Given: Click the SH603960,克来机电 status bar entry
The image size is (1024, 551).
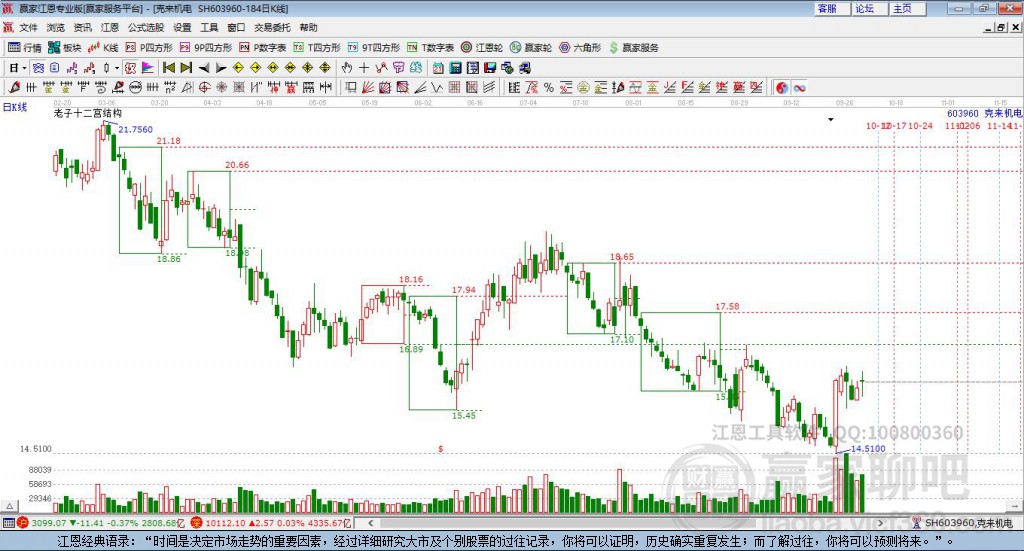Looking at the screenshot, I should [x=968, y=523].
